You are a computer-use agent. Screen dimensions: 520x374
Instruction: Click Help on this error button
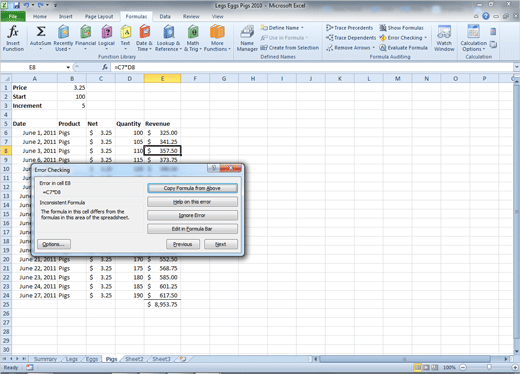[x=192, y=202]
